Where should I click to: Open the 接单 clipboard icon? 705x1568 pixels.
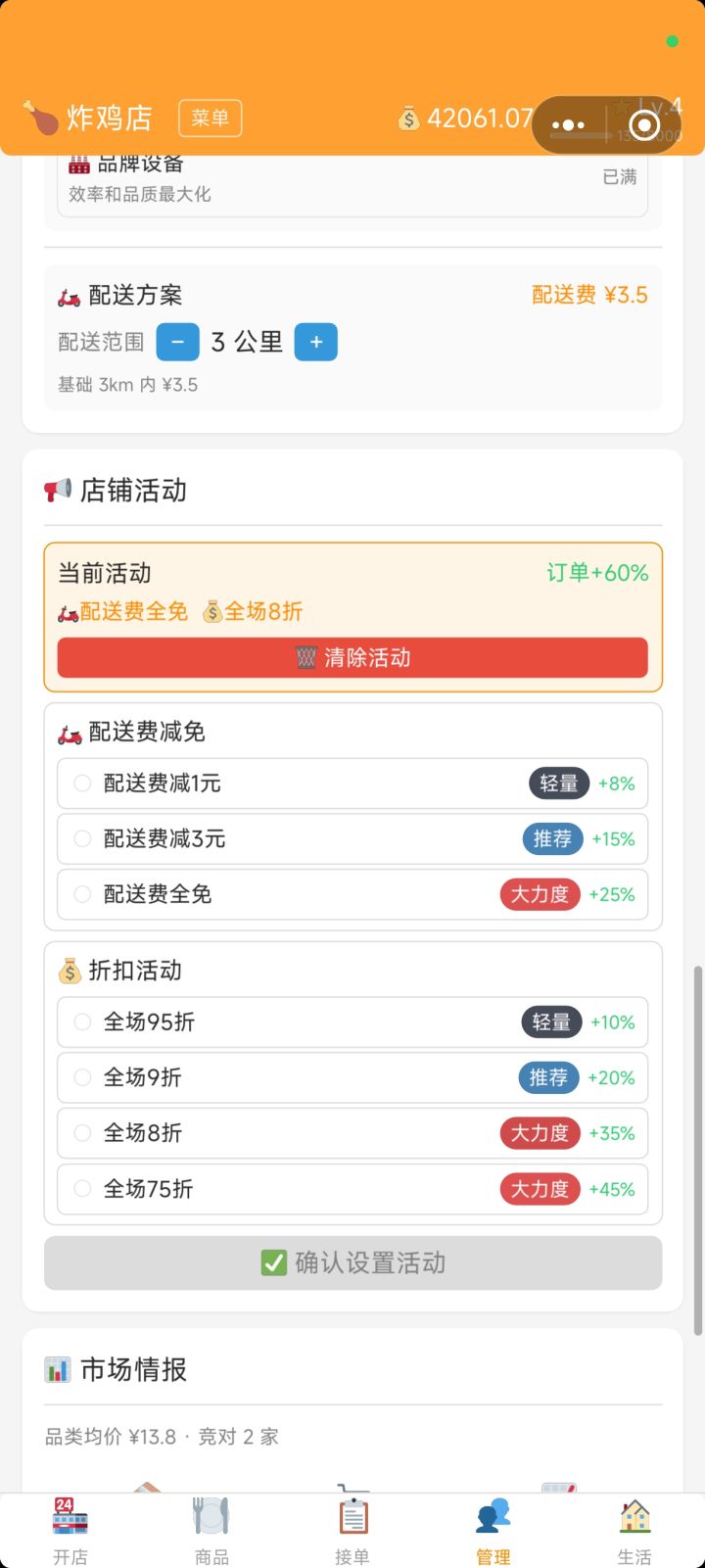click(352, 1517)
